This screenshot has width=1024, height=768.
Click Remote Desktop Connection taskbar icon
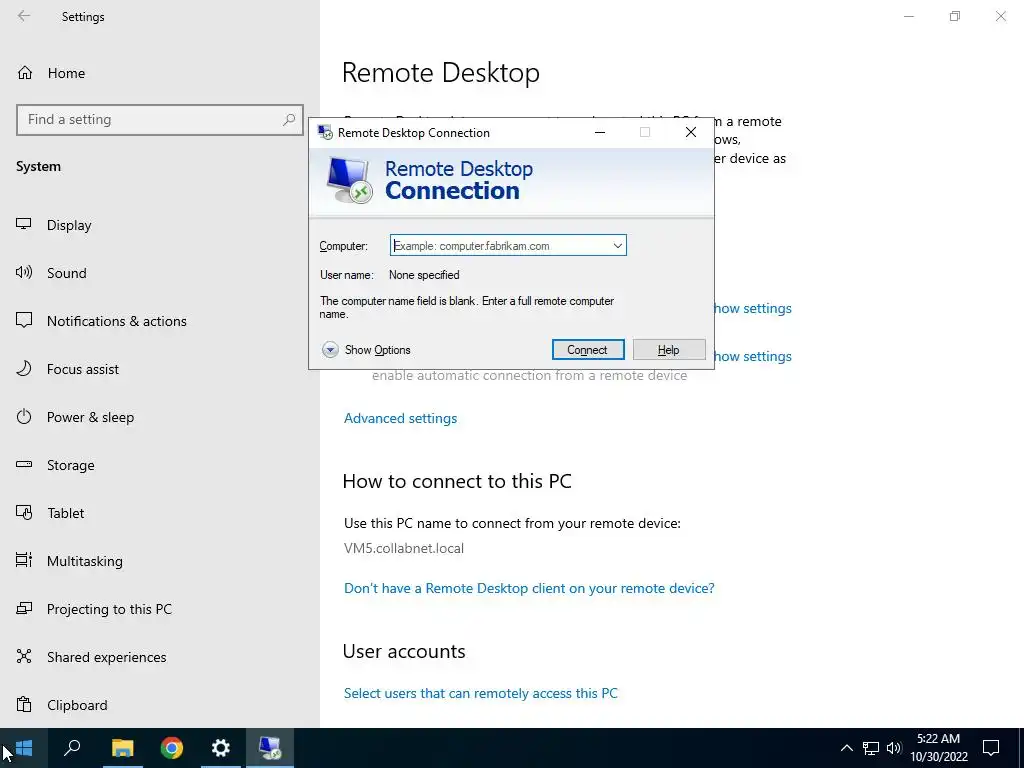click(x=270, y=748)
